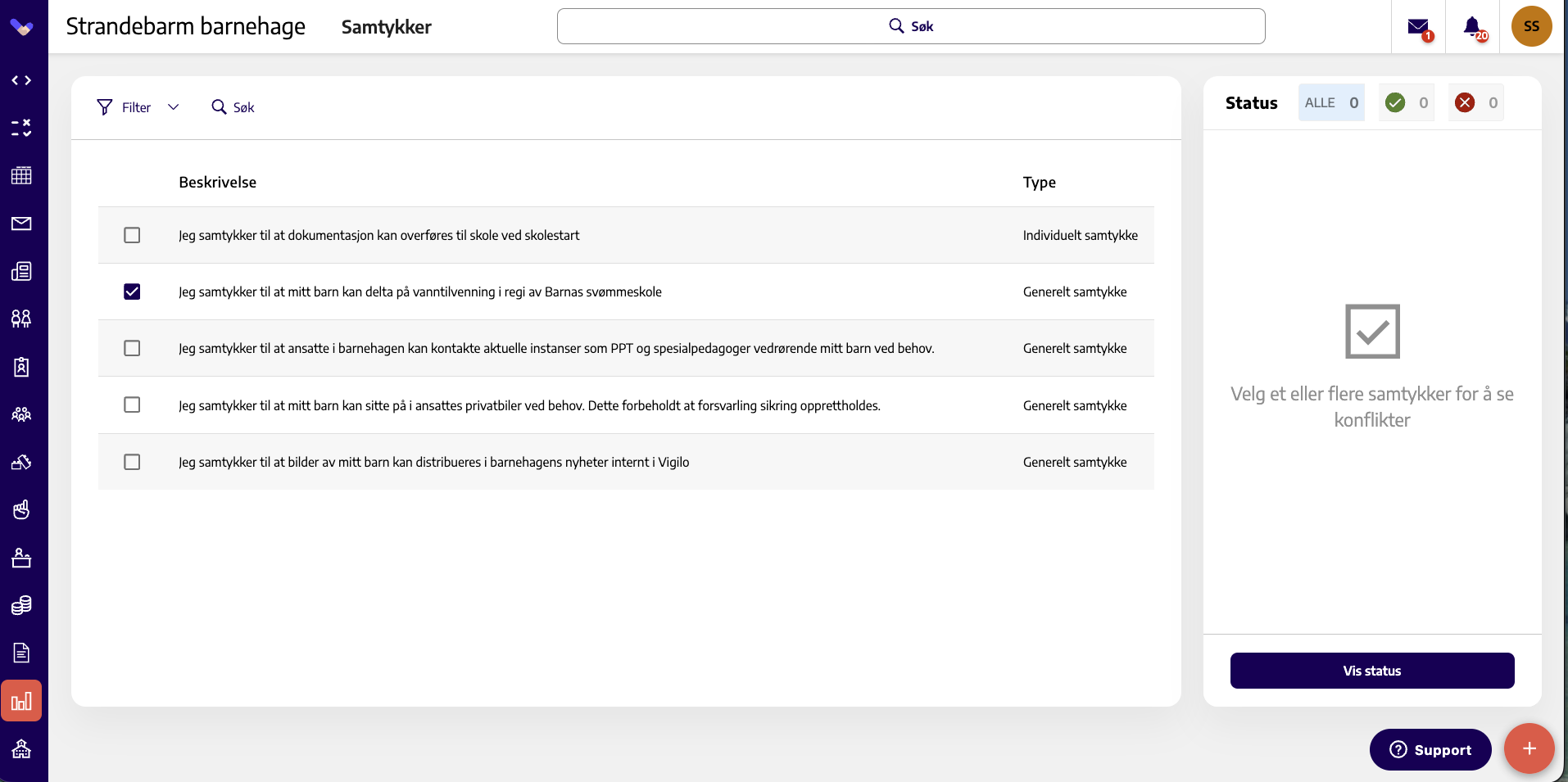Image resolution: width=1568 pixels, height=782 pixels.
Task: Filter status by green approved checkmark
Action: click(1406, 102)
